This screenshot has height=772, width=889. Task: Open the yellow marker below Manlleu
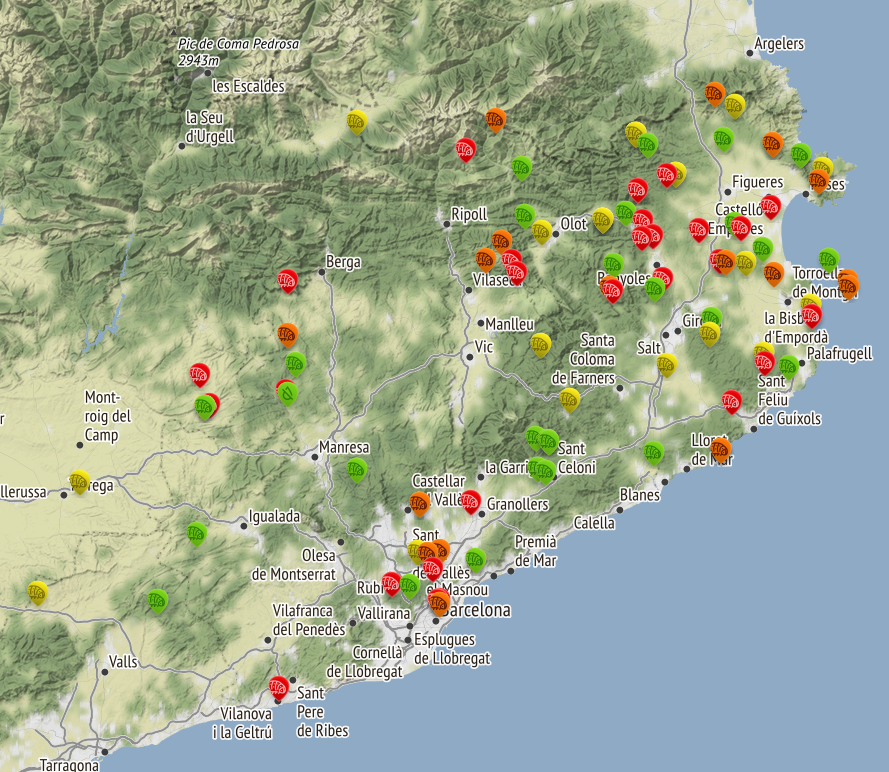click(x=541, y=344)
